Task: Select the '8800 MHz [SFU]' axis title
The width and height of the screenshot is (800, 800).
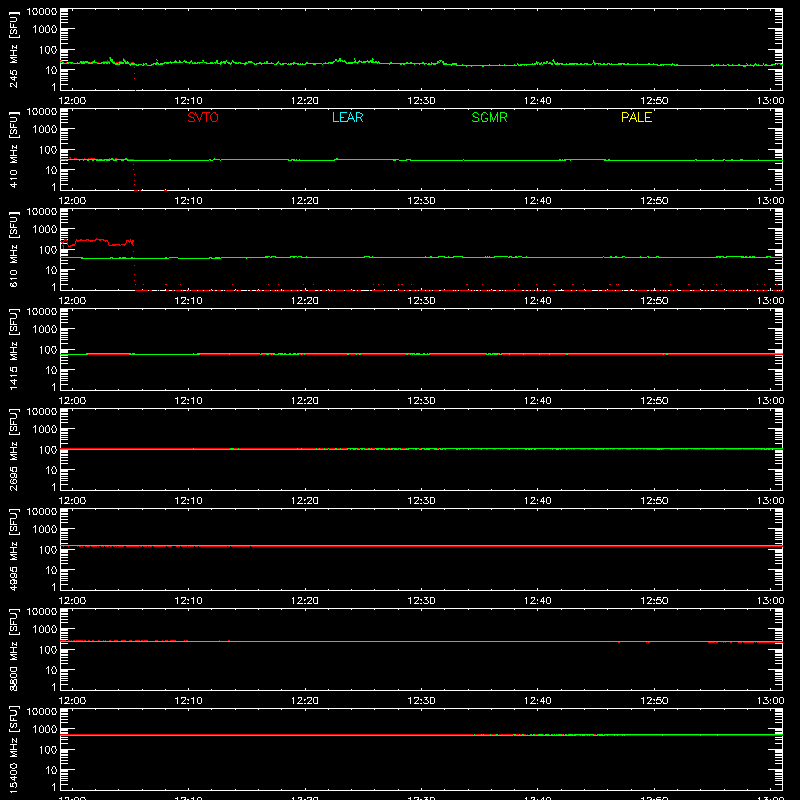Action: click(x=14, y=649)
